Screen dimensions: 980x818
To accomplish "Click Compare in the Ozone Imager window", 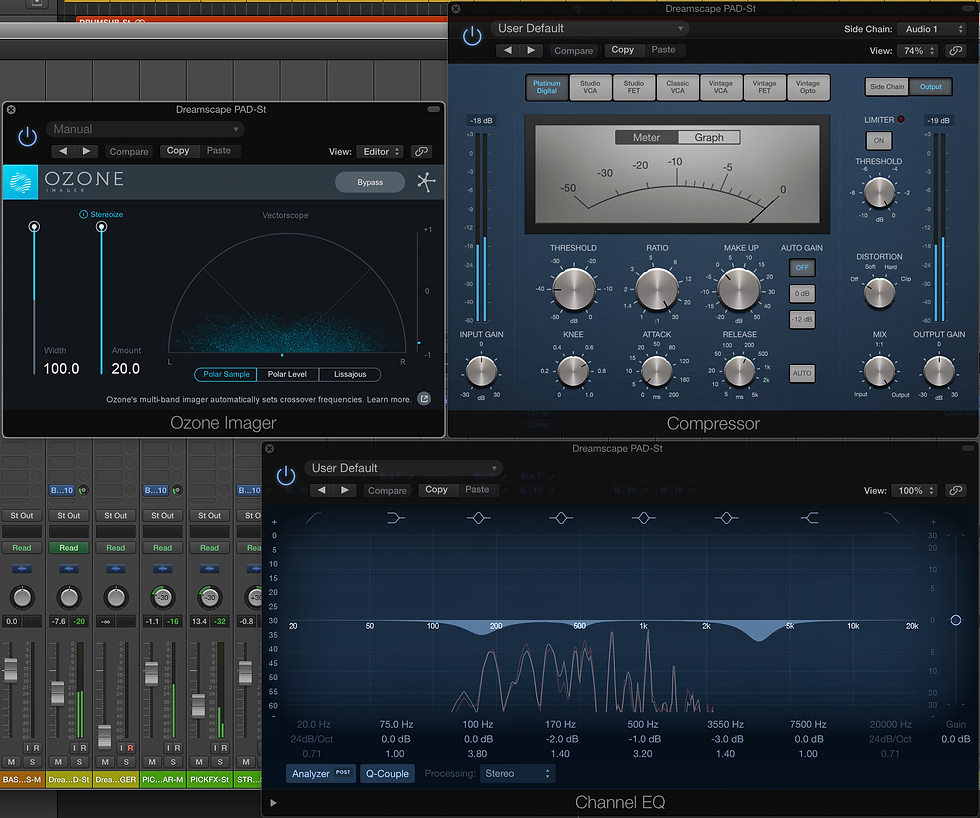I will pyautogui.click(x=129, y=151).
